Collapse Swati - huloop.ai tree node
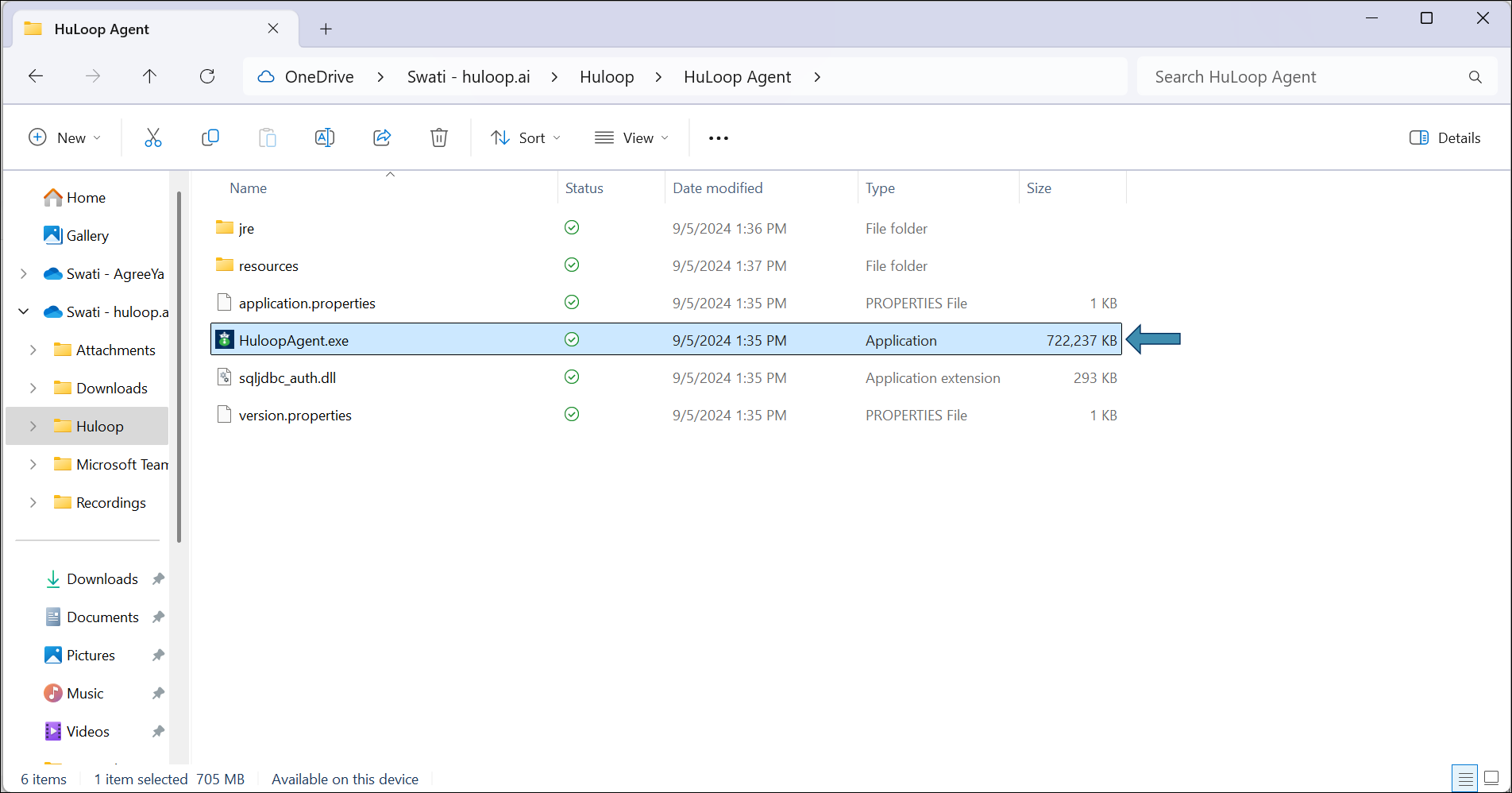The height and width of the screenshot is (793, 1512). point(24,311)
